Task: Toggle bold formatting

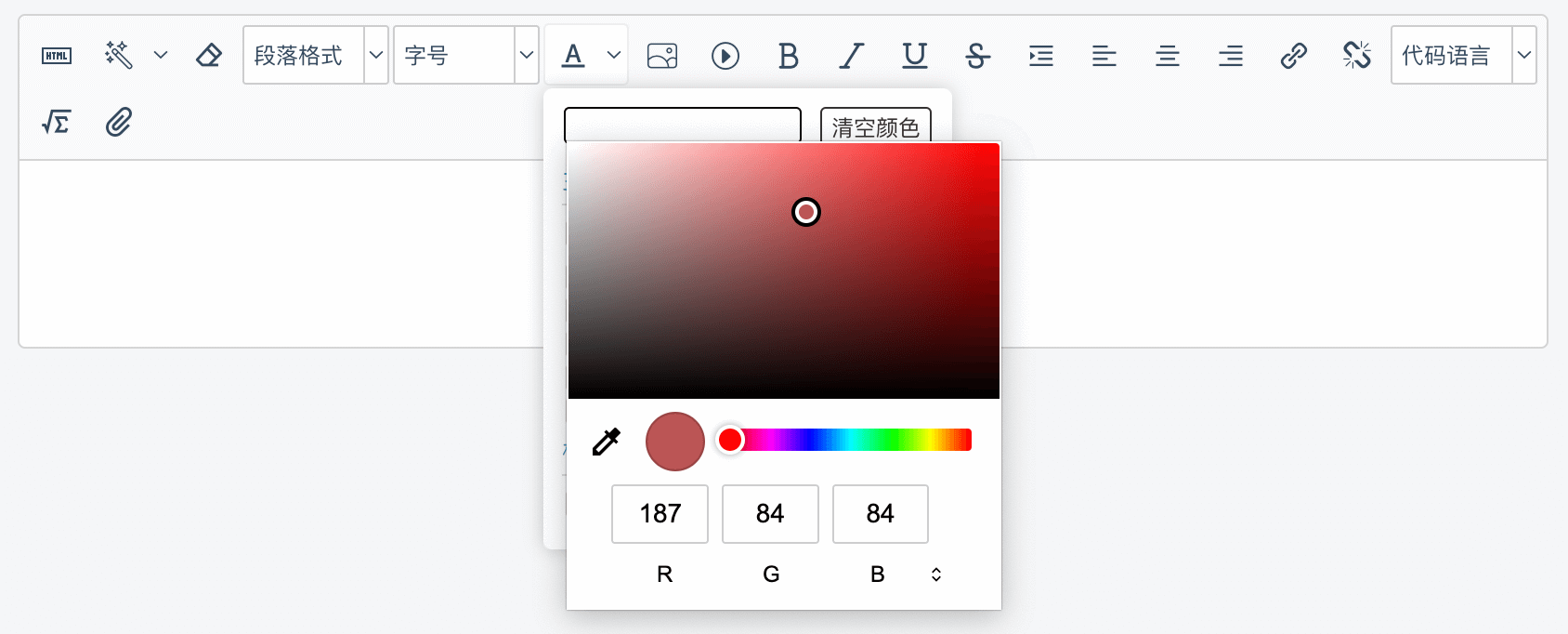Action: pos(789,56)
